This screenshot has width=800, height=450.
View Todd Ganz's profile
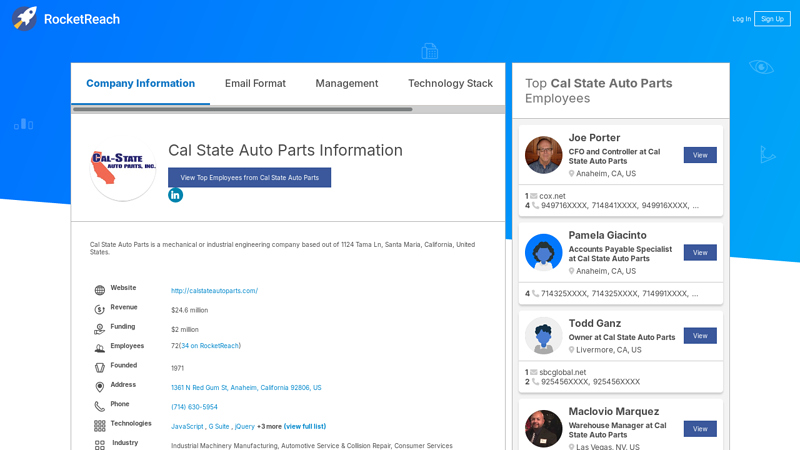700,336
